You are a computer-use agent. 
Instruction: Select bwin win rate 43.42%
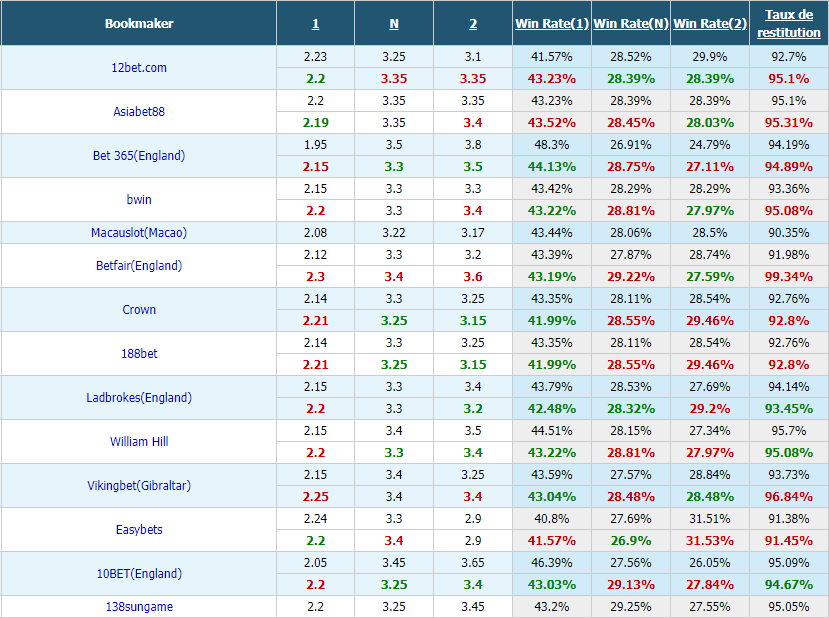pyautogui.click(x=551, y=189)
